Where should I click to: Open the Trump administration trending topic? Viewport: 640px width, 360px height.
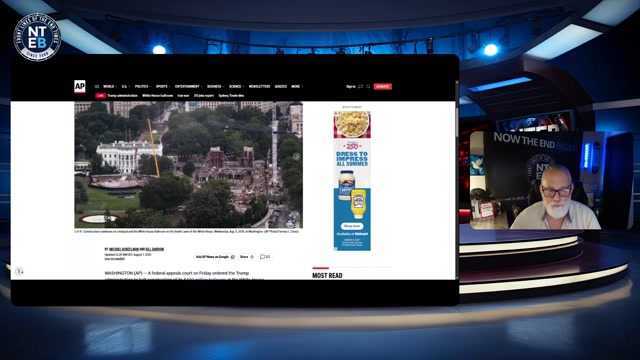coord(122,96)
